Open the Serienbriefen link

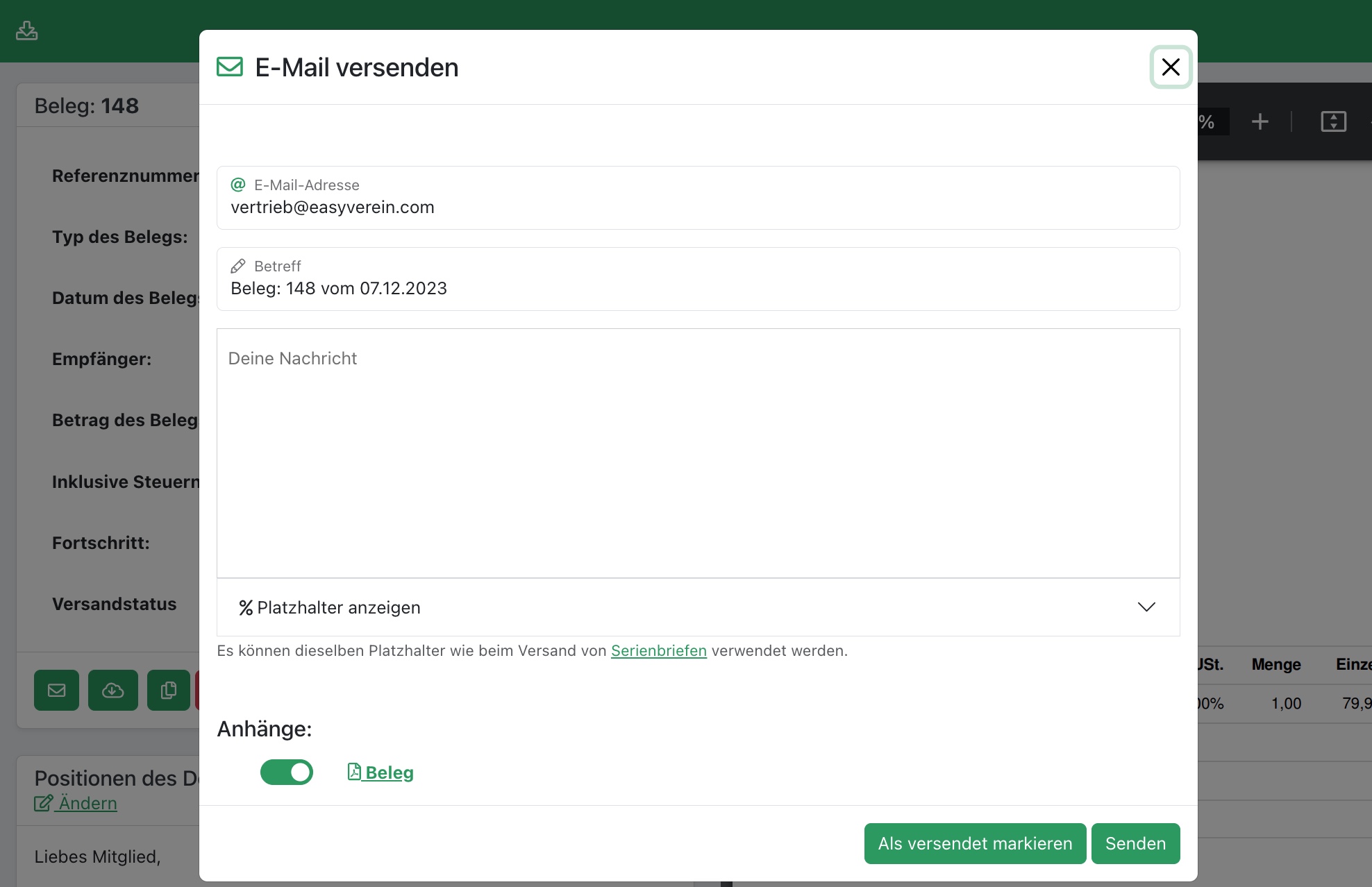point(658,651)
